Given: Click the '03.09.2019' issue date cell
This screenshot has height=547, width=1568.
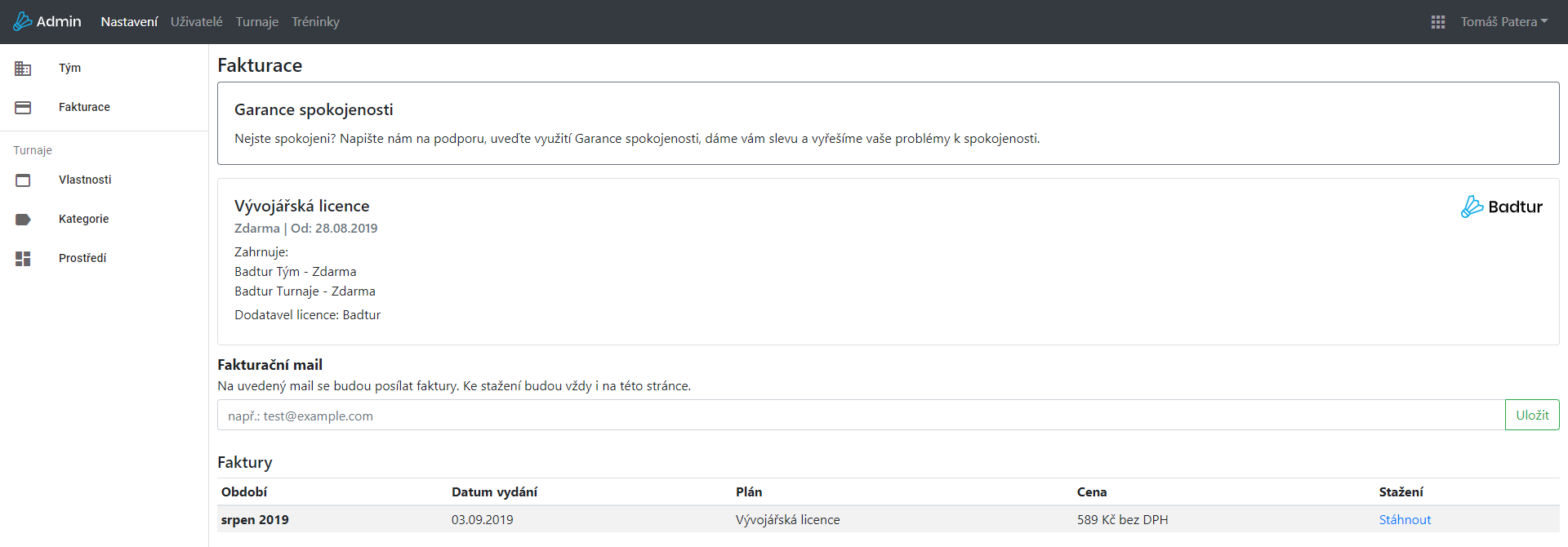Looking at the screenshot, I should [483, 519].
